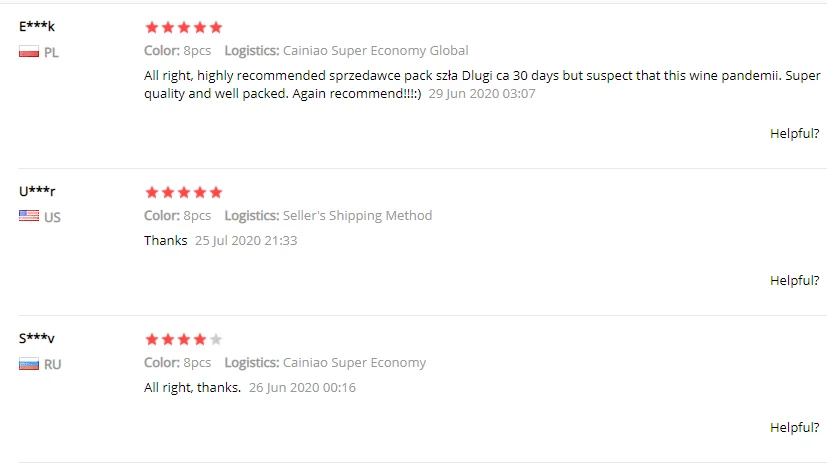Click reviewer name S***v

tap(37, 339)
